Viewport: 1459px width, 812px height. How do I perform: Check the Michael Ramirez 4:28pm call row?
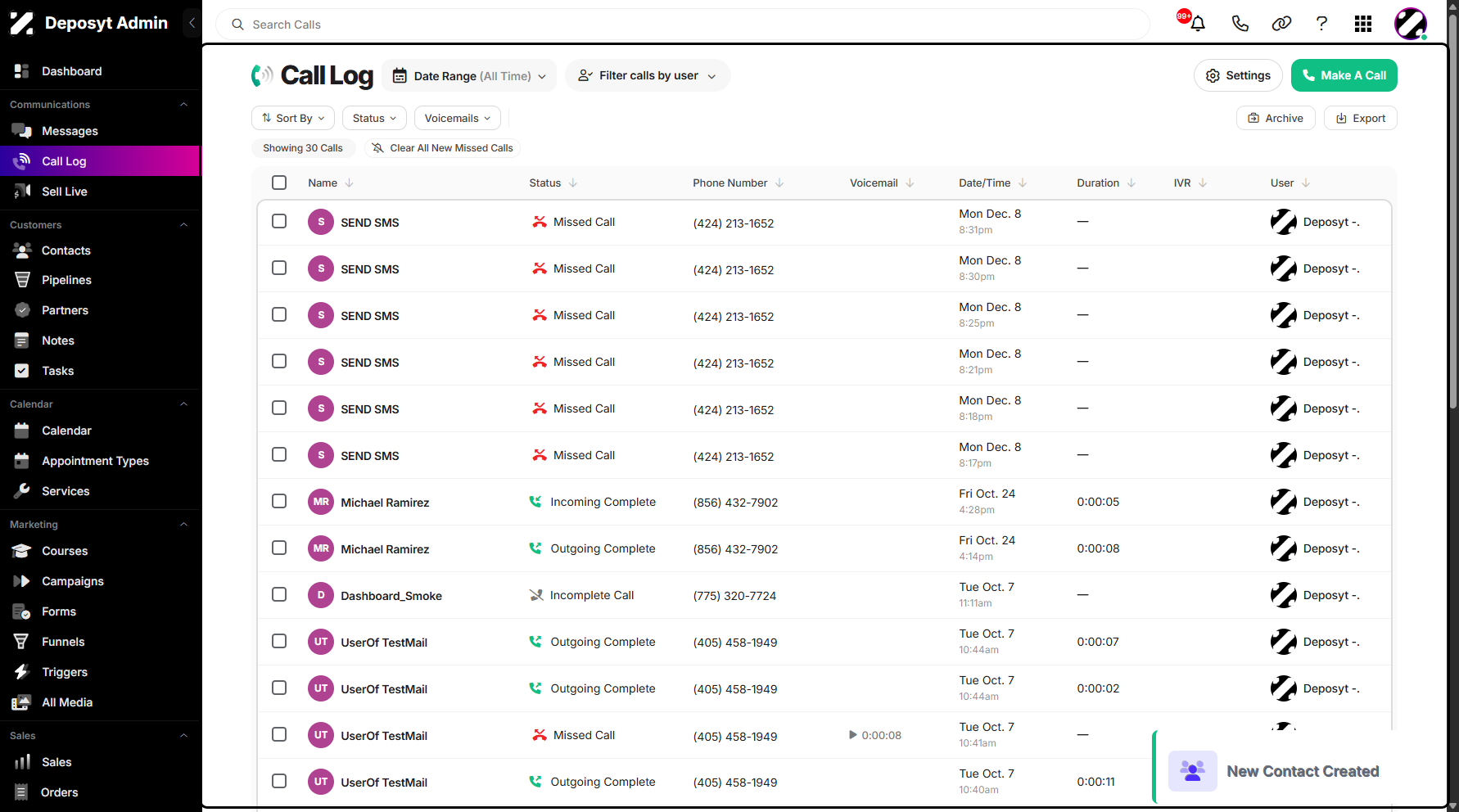(279, 501)
